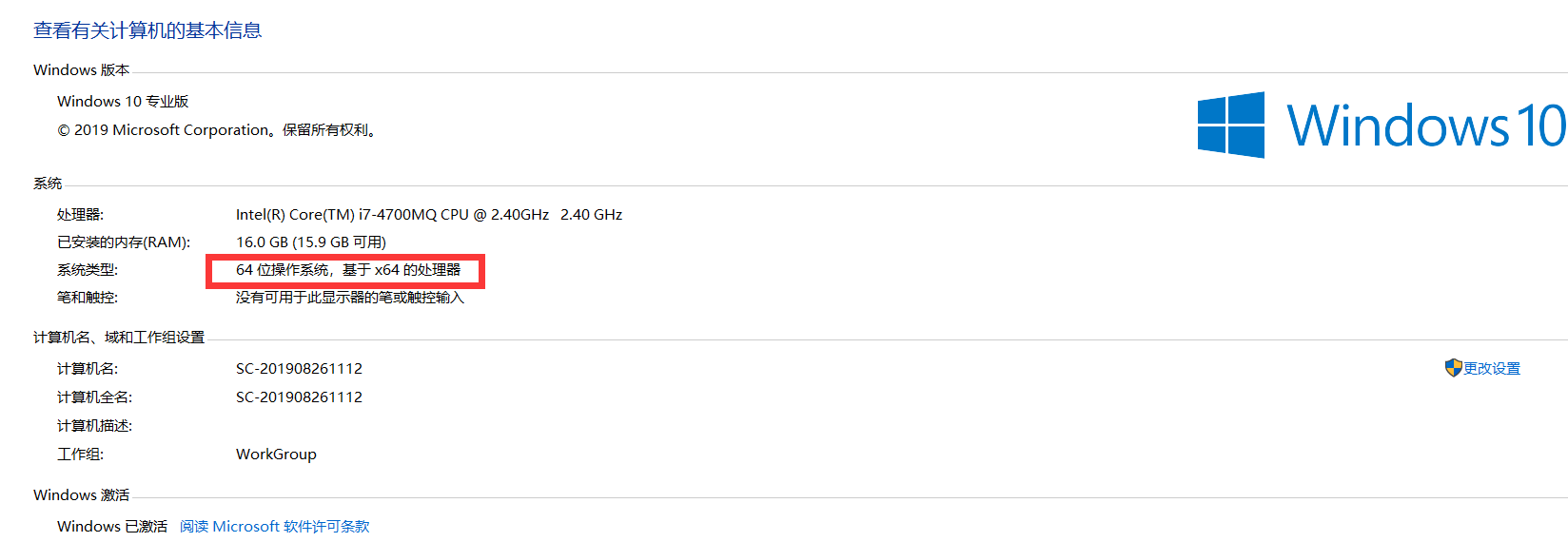Select computer name SC-201908261112 next to 计算机名
Image resolution: width=1568 pixels, height=542 pixels.
[299, 369]
